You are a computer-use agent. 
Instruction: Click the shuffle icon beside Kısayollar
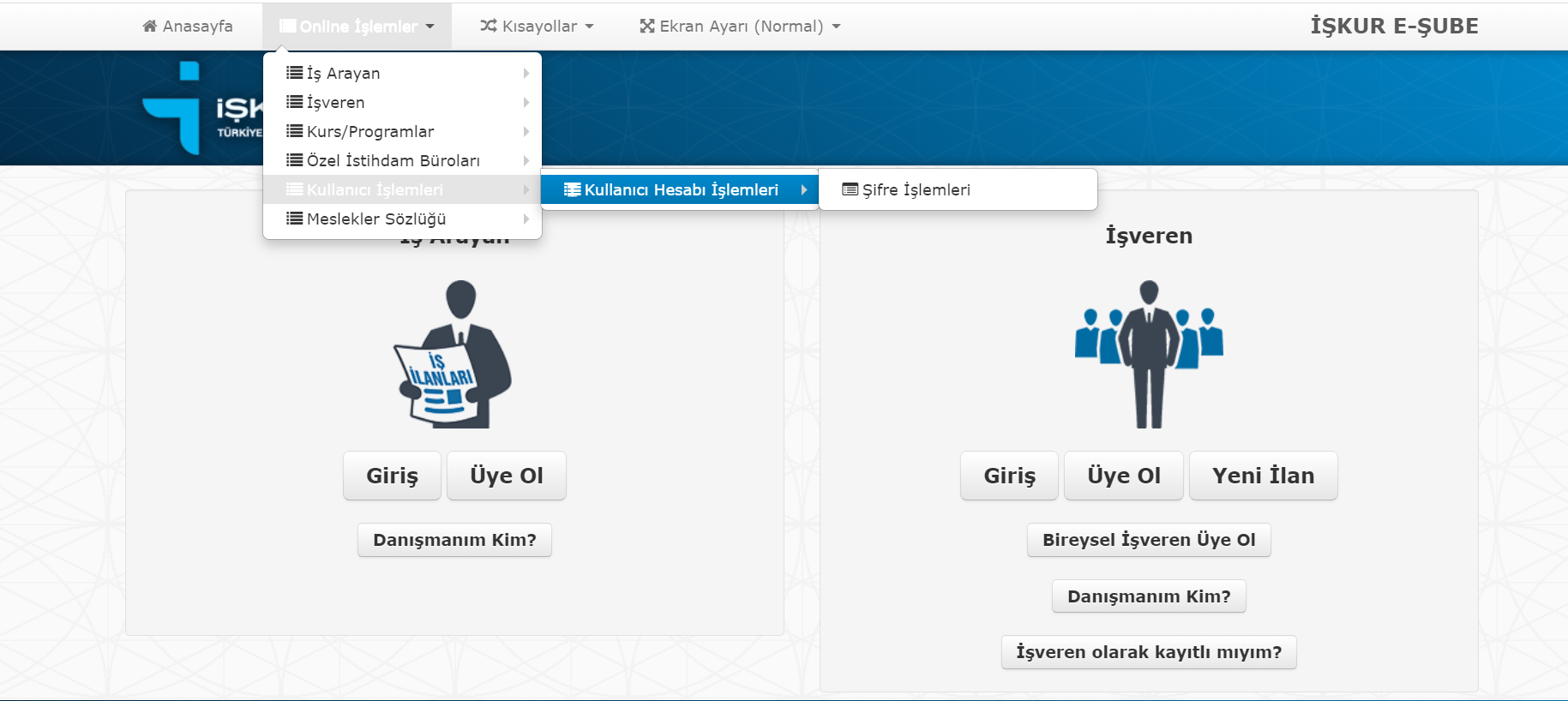489,26
